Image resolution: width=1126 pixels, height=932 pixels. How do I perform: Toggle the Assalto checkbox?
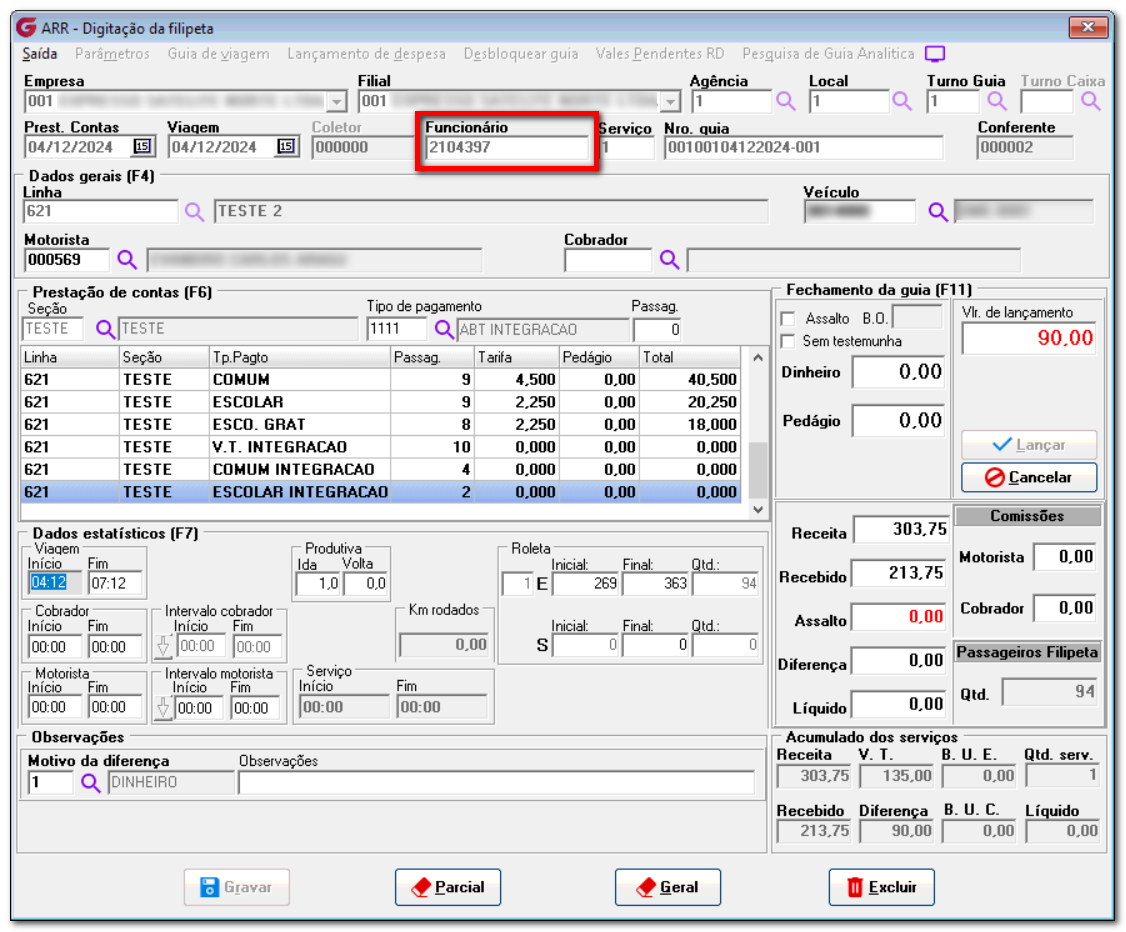[788, 318]
